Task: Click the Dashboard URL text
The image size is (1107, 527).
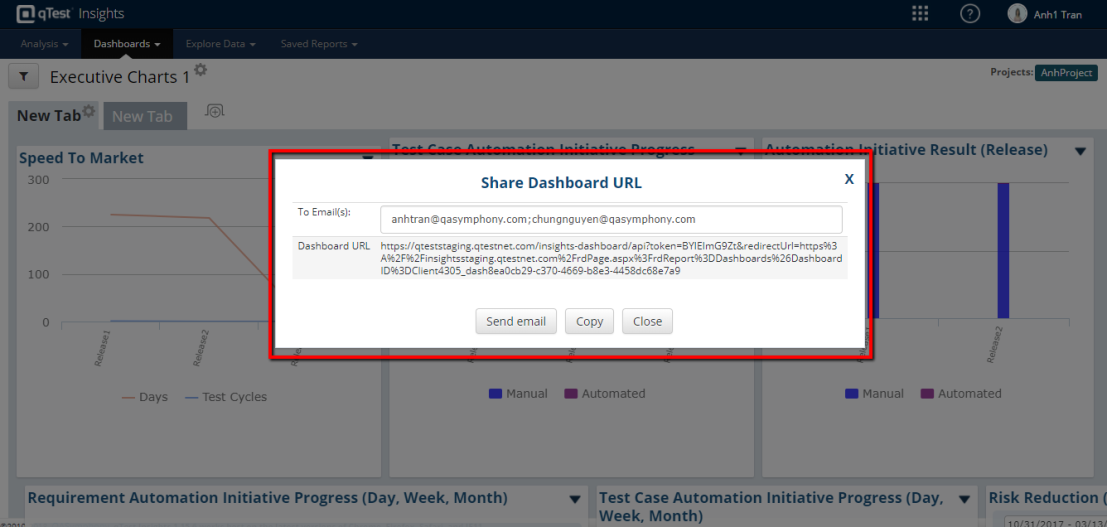Action: [611, 258]
